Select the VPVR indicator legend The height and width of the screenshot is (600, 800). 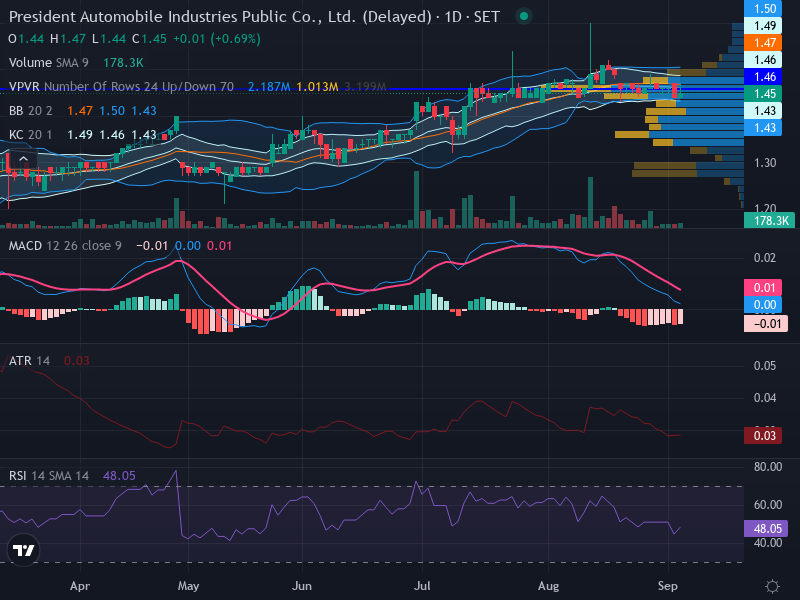(121, 87)
